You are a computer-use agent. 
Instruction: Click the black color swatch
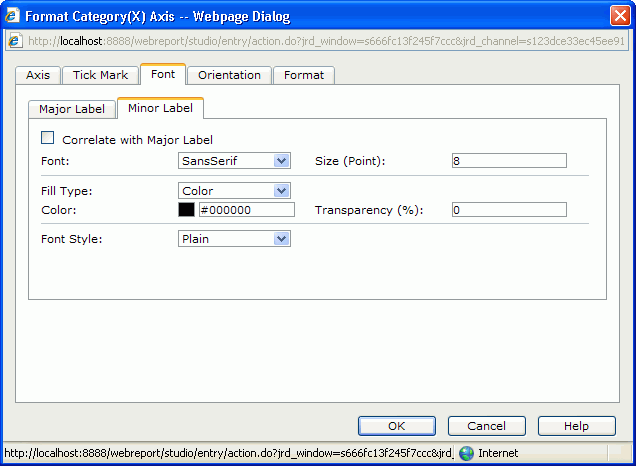tap(186, 210)
